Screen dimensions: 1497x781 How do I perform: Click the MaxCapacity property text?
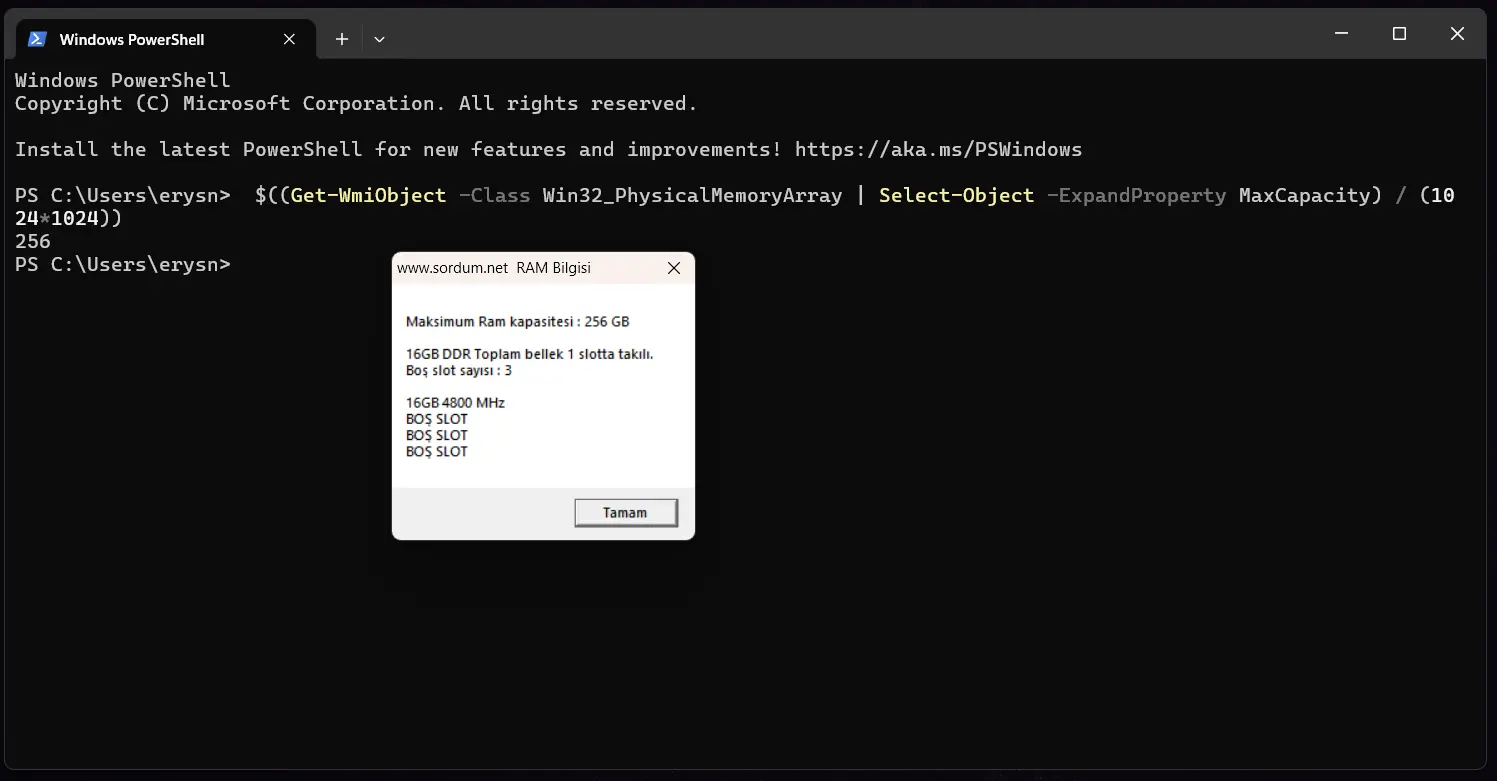click(x=1304, y=195)
